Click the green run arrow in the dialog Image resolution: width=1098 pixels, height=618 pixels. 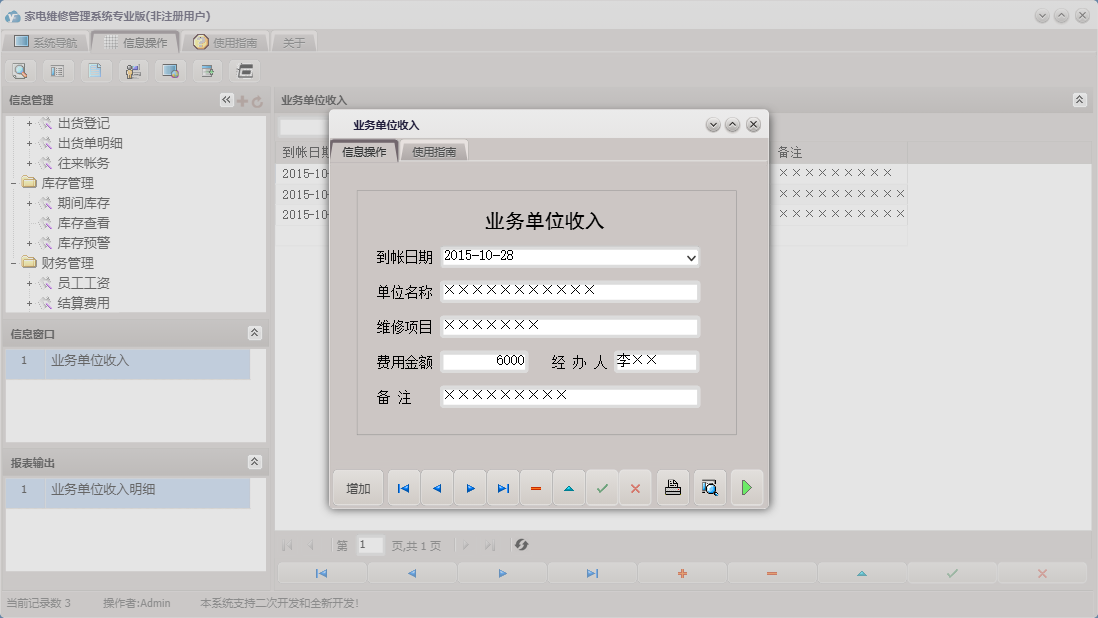pyautogui.click(x=747, y=487)
